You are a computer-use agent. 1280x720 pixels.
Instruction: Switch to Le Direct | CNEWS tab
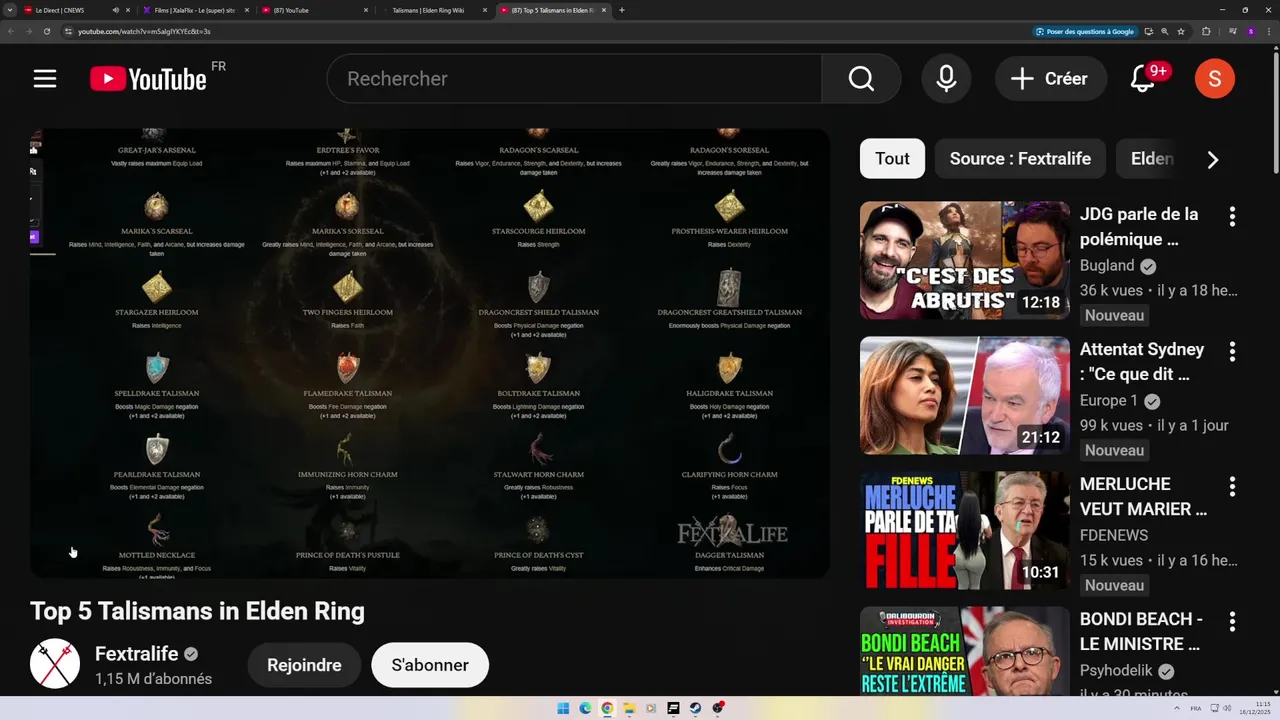click(x=75, y=10)
